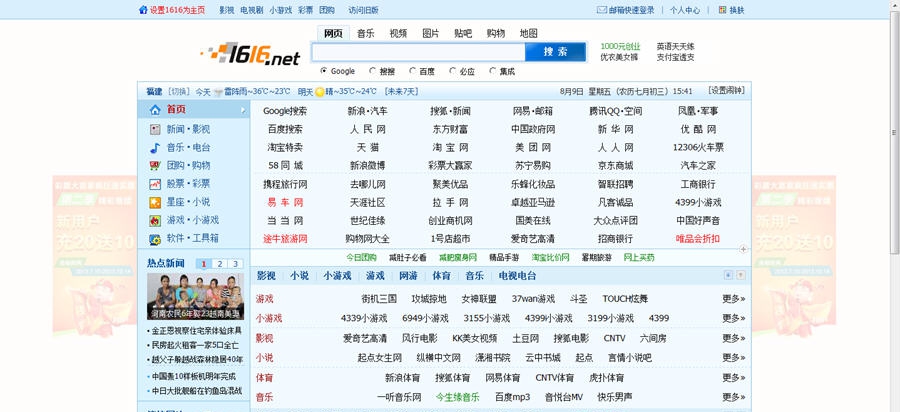
Task: Click the up arrow icon in category bar
Action: coord(741,275)
